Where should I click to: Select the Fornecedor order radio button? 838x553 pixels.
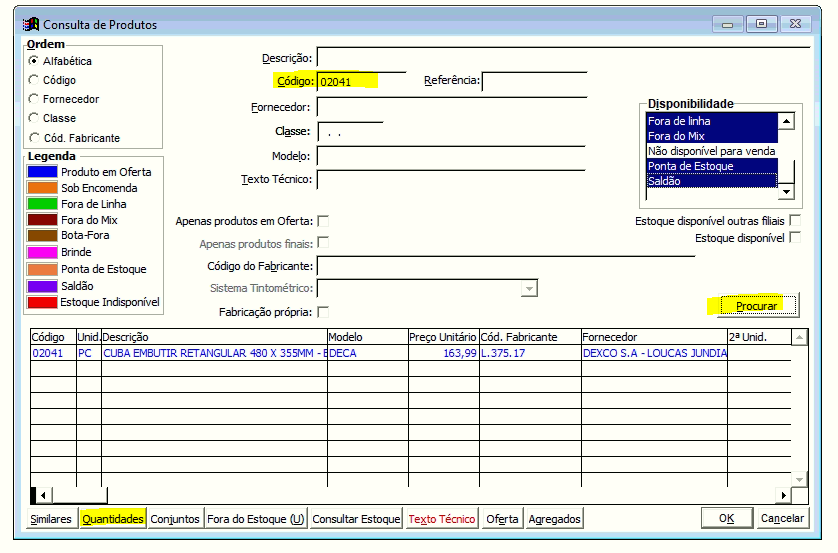click(34, 99)
